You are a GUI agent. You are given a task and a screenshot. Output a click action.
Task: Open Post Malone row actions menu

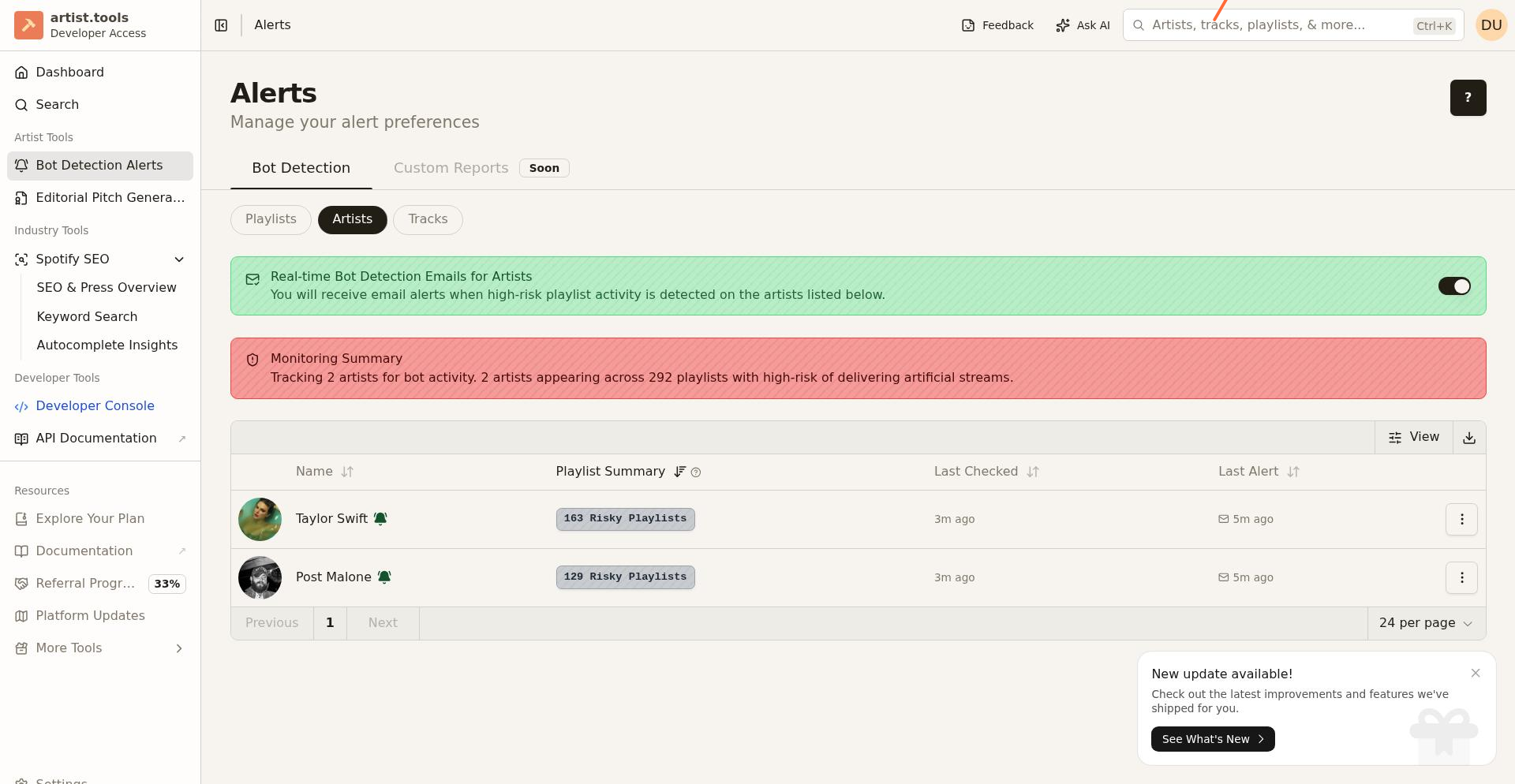point(1461,577)
